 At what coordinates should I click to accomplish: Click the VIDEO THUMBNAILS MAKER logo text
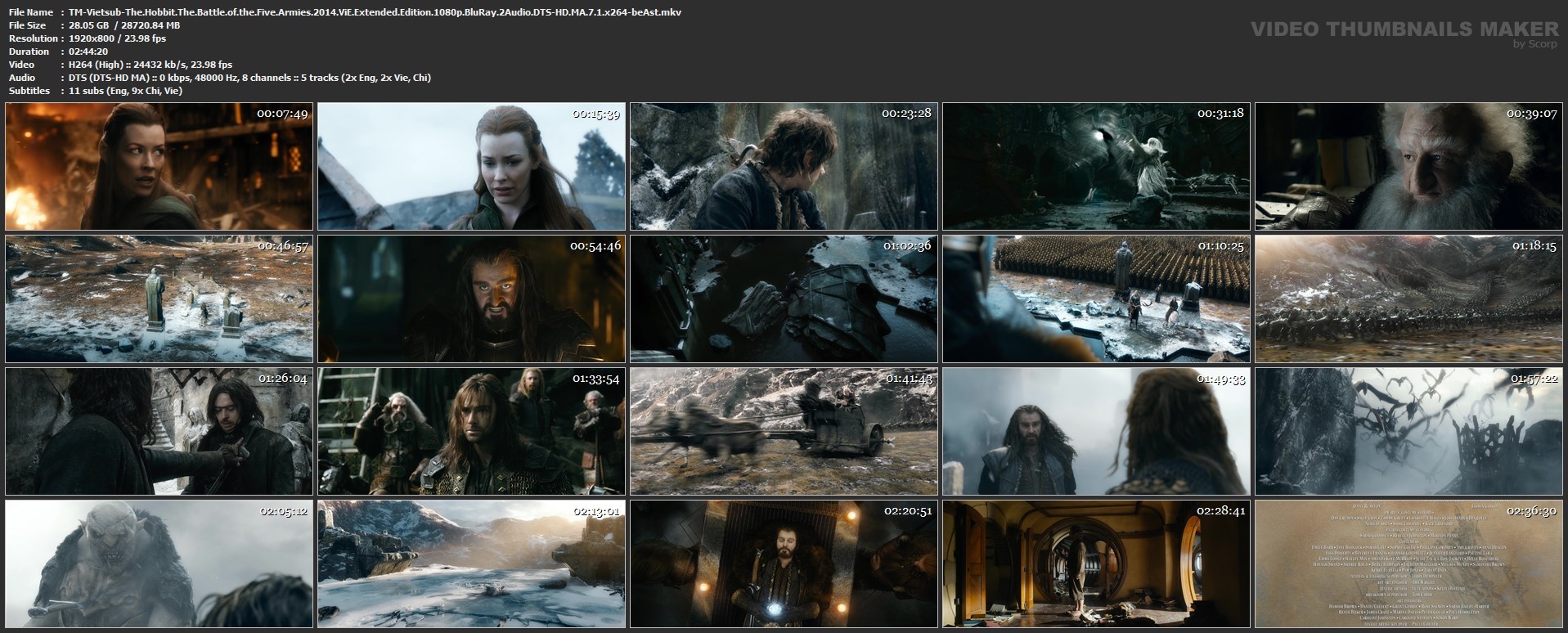tap(1405, 29)
